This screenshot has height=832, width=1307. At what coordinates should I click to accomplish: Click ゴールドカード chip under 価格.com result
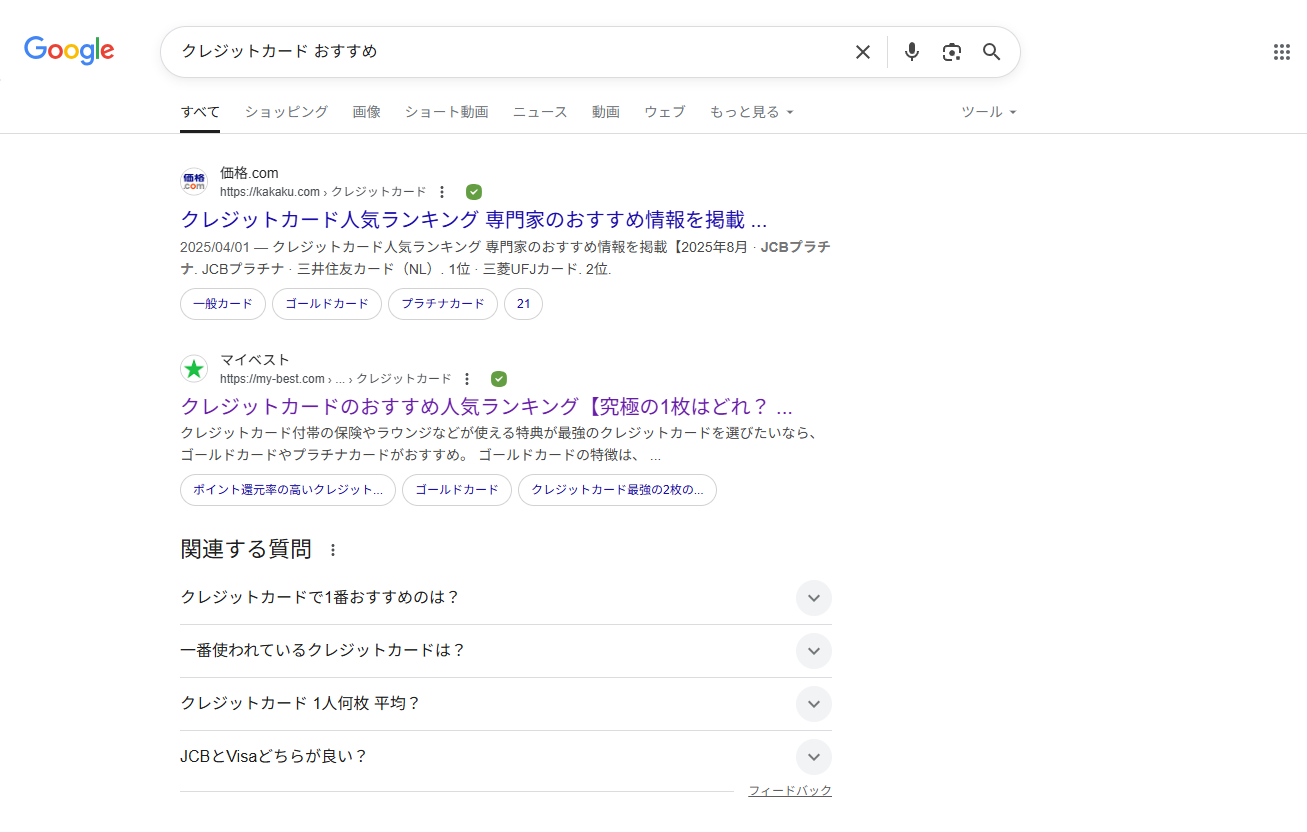point(327,304)
